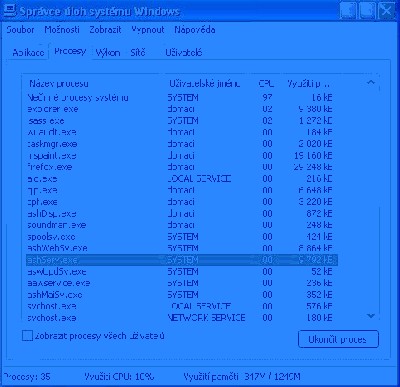
Task: Minimize the Task Manager window
Action: tap(348, 11)
